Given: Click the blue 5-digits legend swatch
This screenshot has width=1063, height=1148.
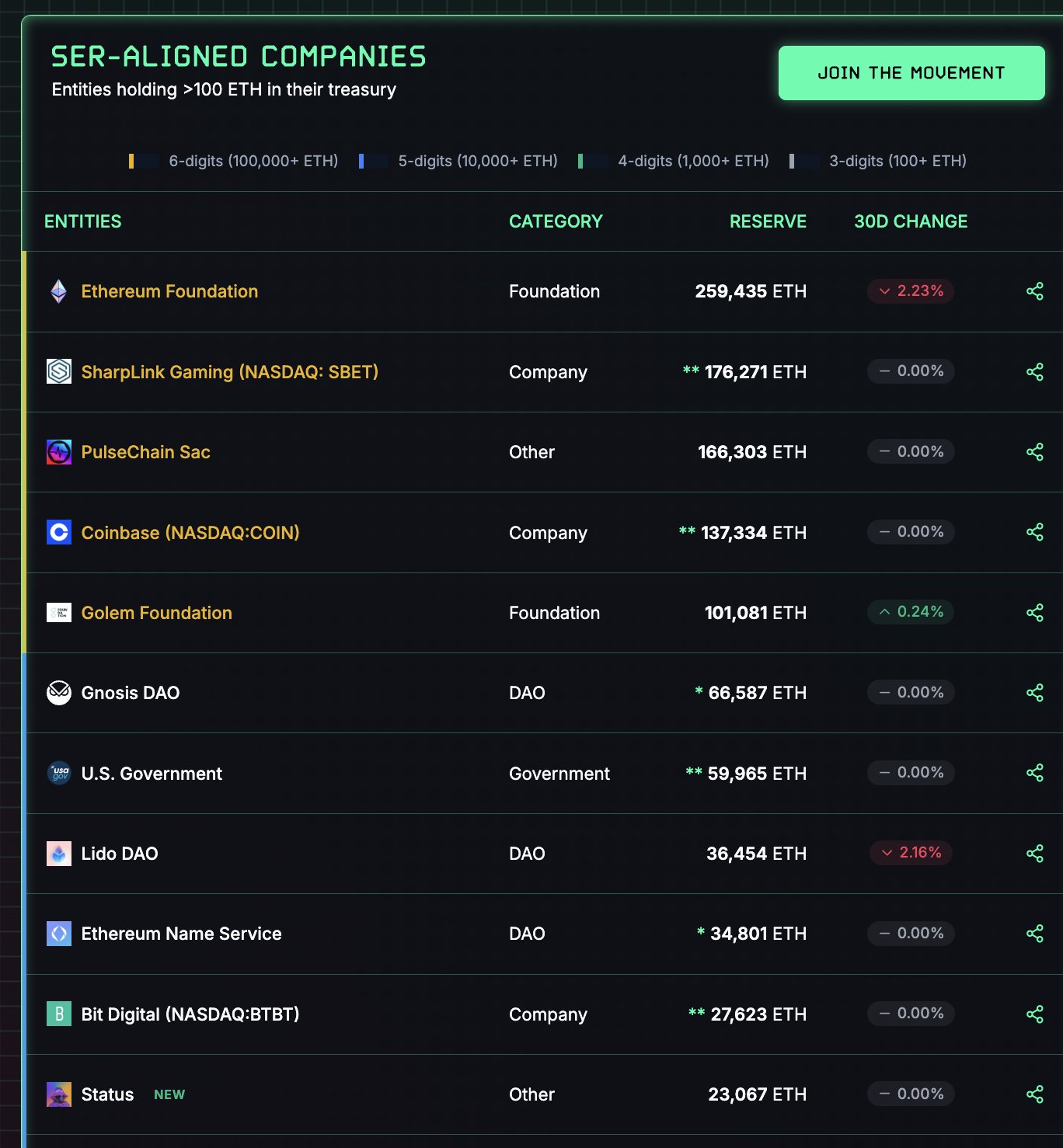Looking at the screenshot, I should pyautogui.click(x=374, y=161).
